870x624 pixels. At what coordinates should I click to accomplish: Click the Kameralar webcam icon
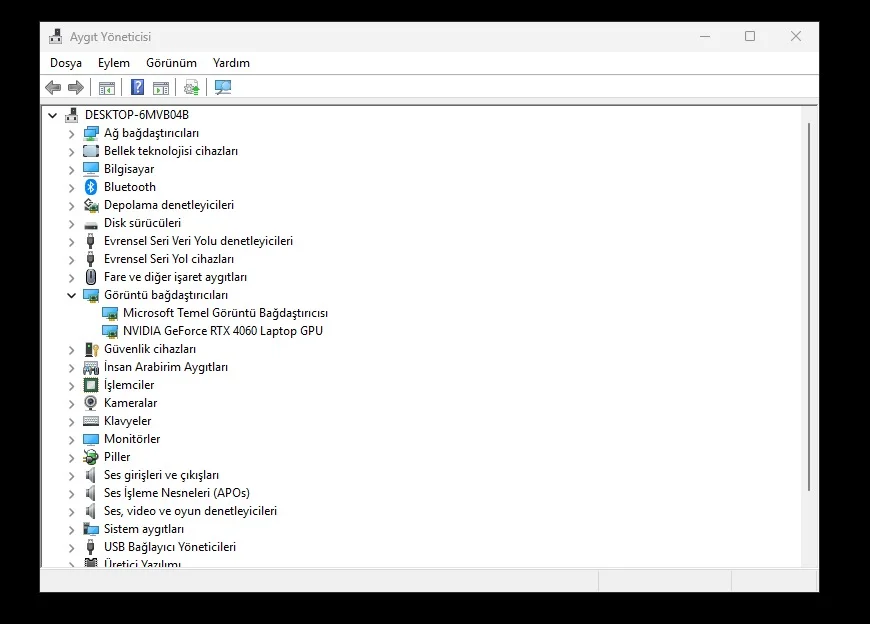click(x=90, y=403)
